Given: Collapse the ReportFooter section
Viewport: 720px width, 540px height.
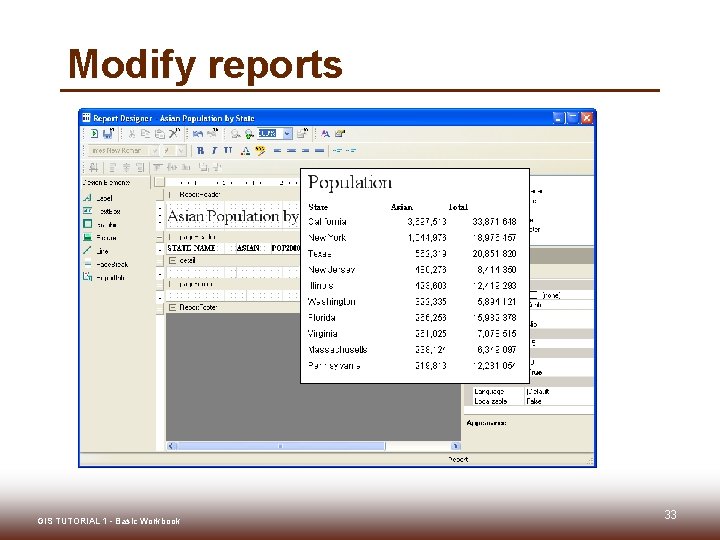Looking at the screenshot, I should 173,307.
